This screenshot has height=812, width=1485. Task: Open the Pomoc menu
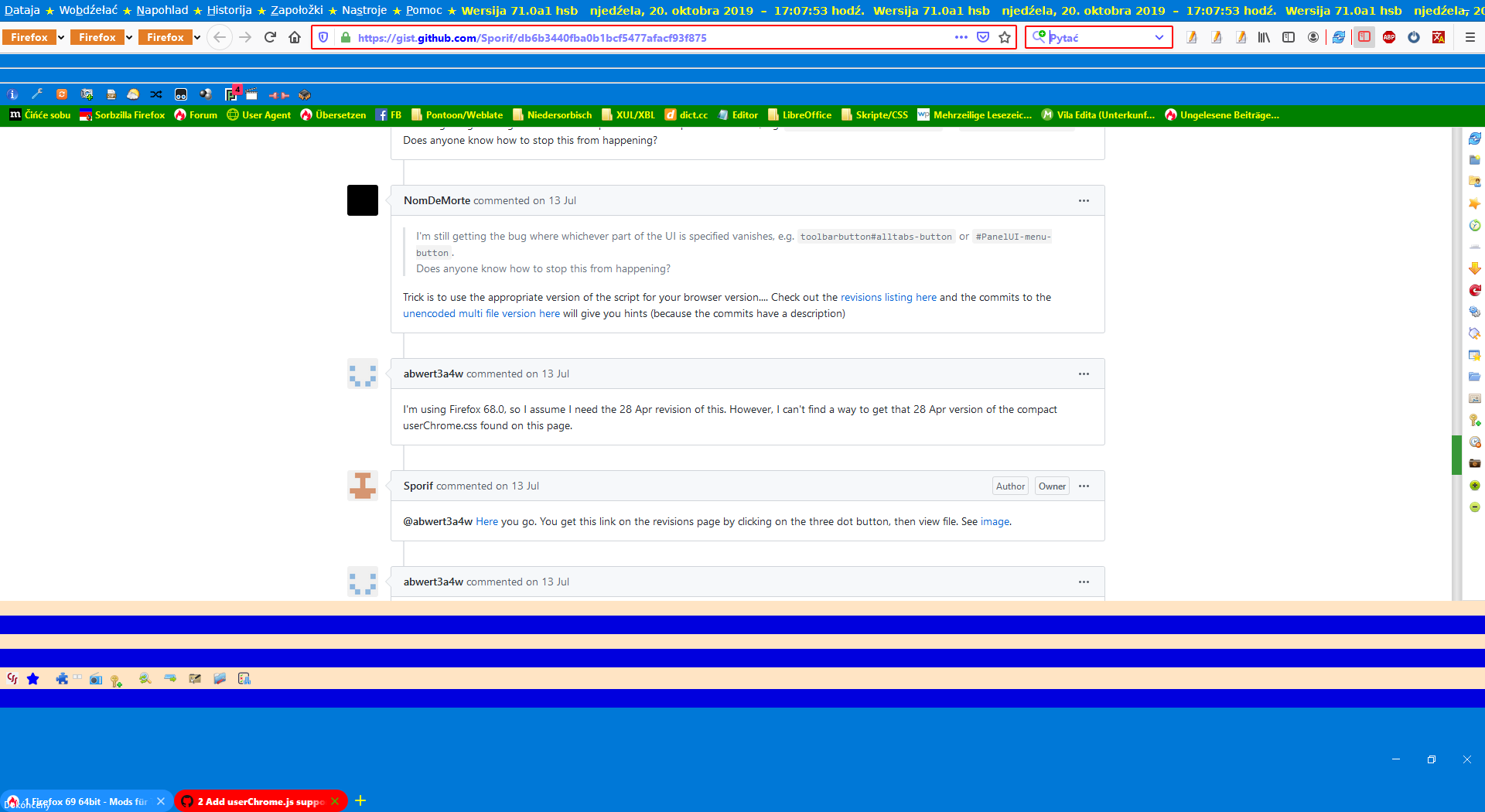424,10
